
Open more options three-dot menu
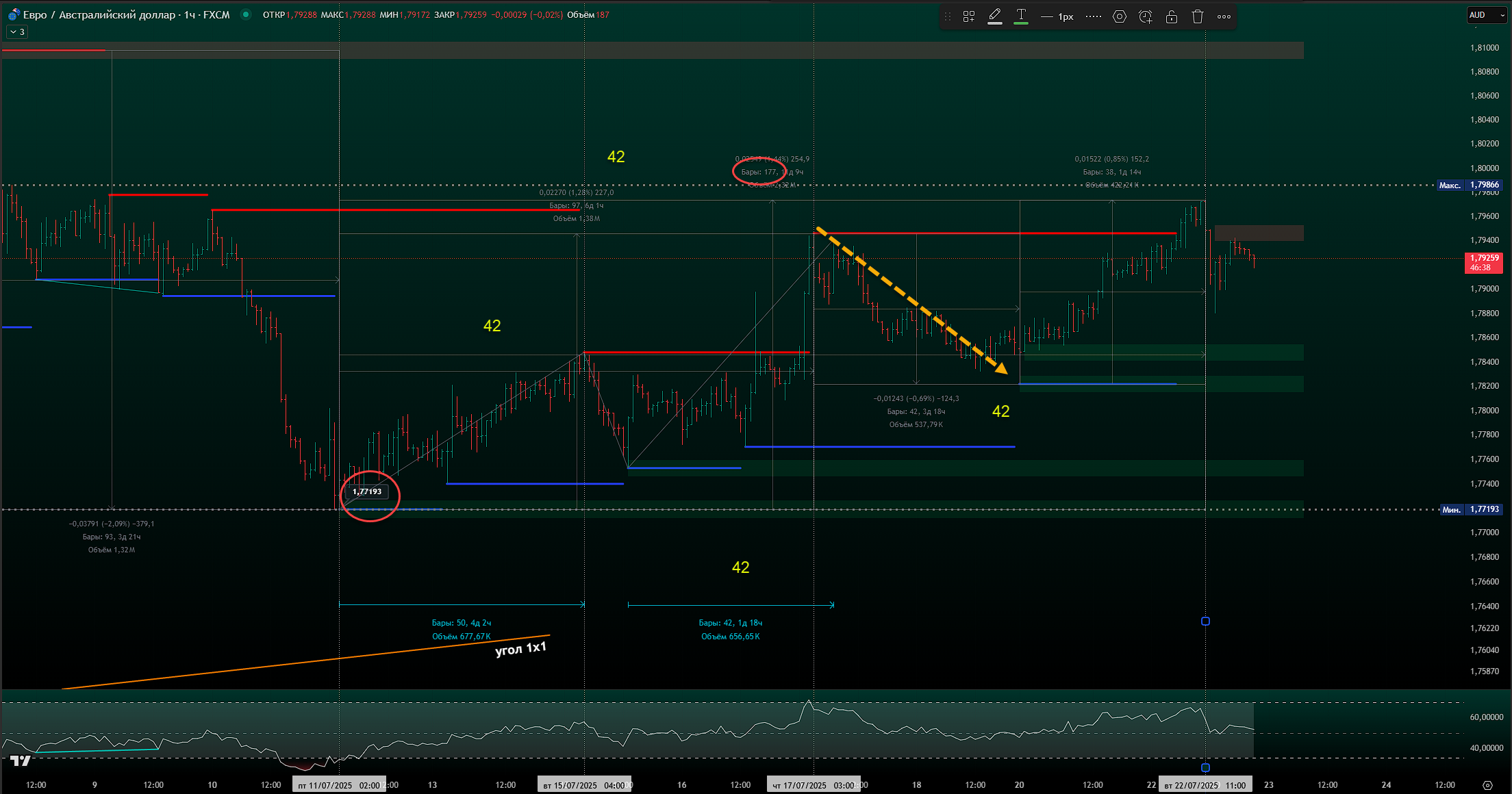pyautogui.click(x=1224, y=16)
